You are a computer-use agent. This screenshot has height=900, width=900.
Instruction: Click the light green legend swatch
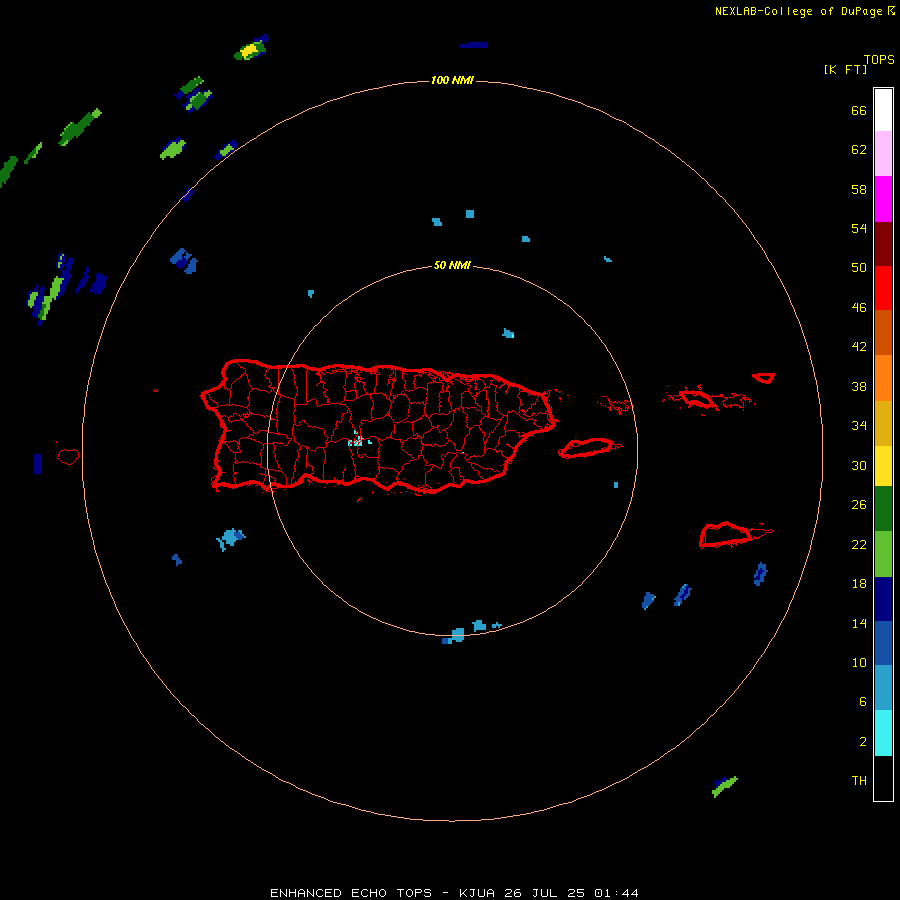click(883, 554)
